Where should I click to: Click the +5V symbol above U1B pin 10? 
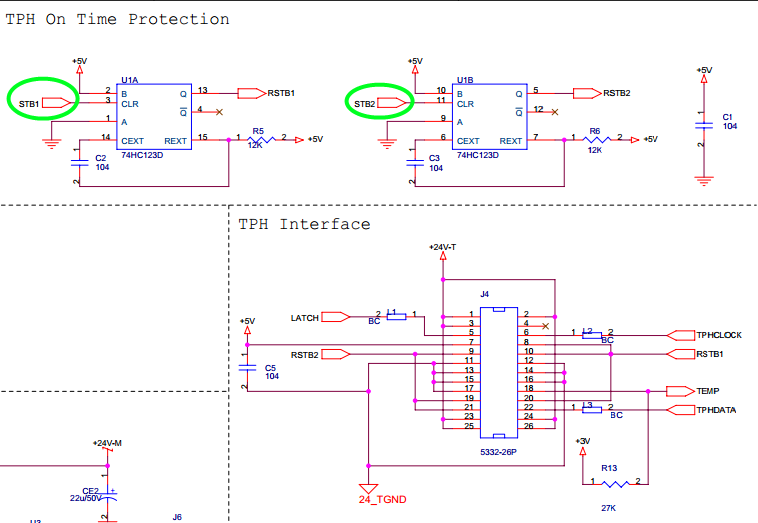pyautogui.click(x=415, y=70)
